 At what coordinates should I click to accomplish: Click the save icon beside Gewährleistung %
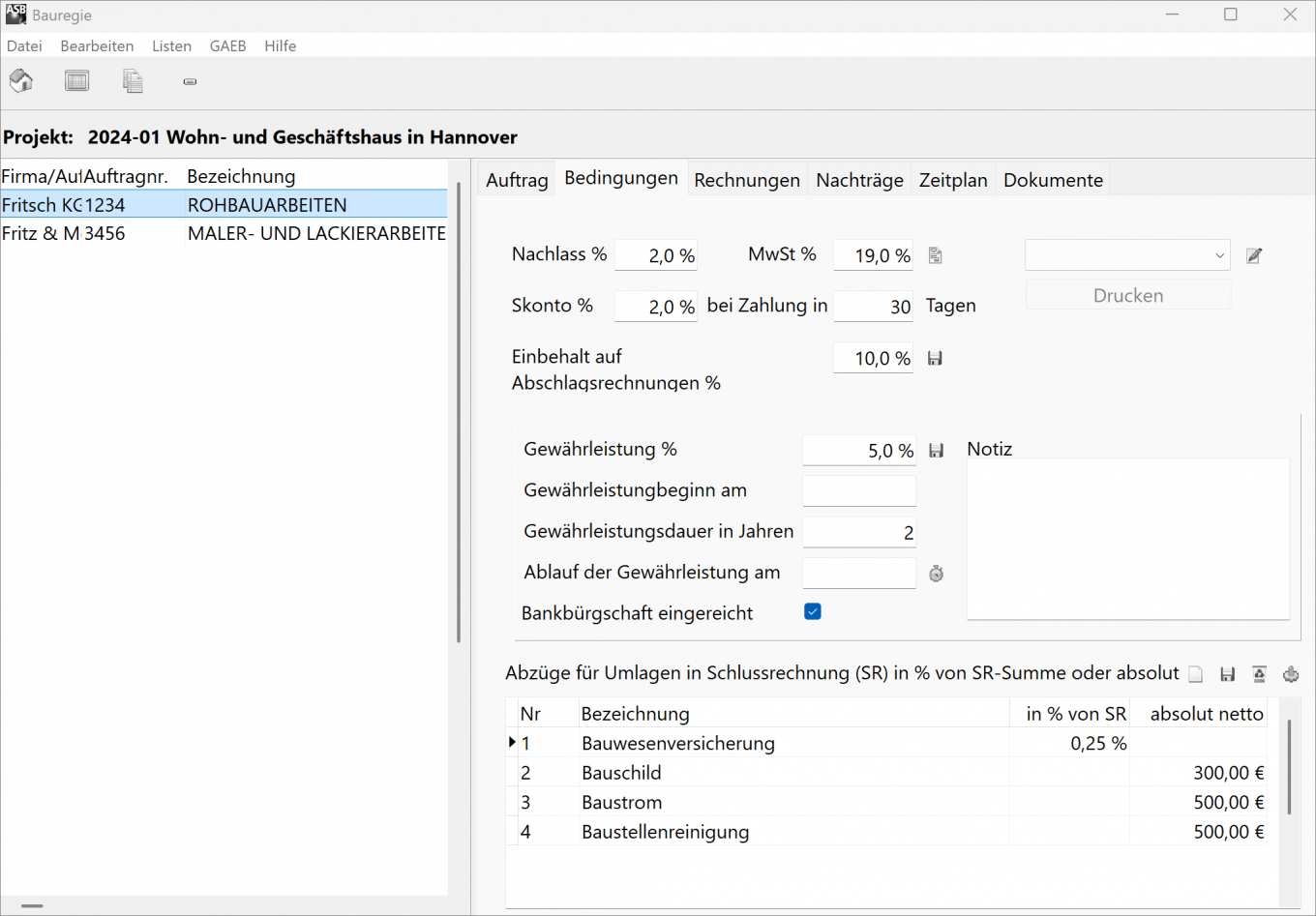[x=936, y=451]
